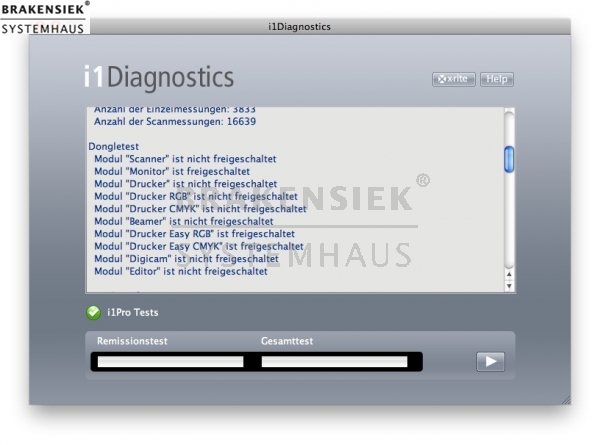The height and width of the screenshot is (445, 600).
Task: Click the scrollbar up arrow
Action: pos(509,274)
